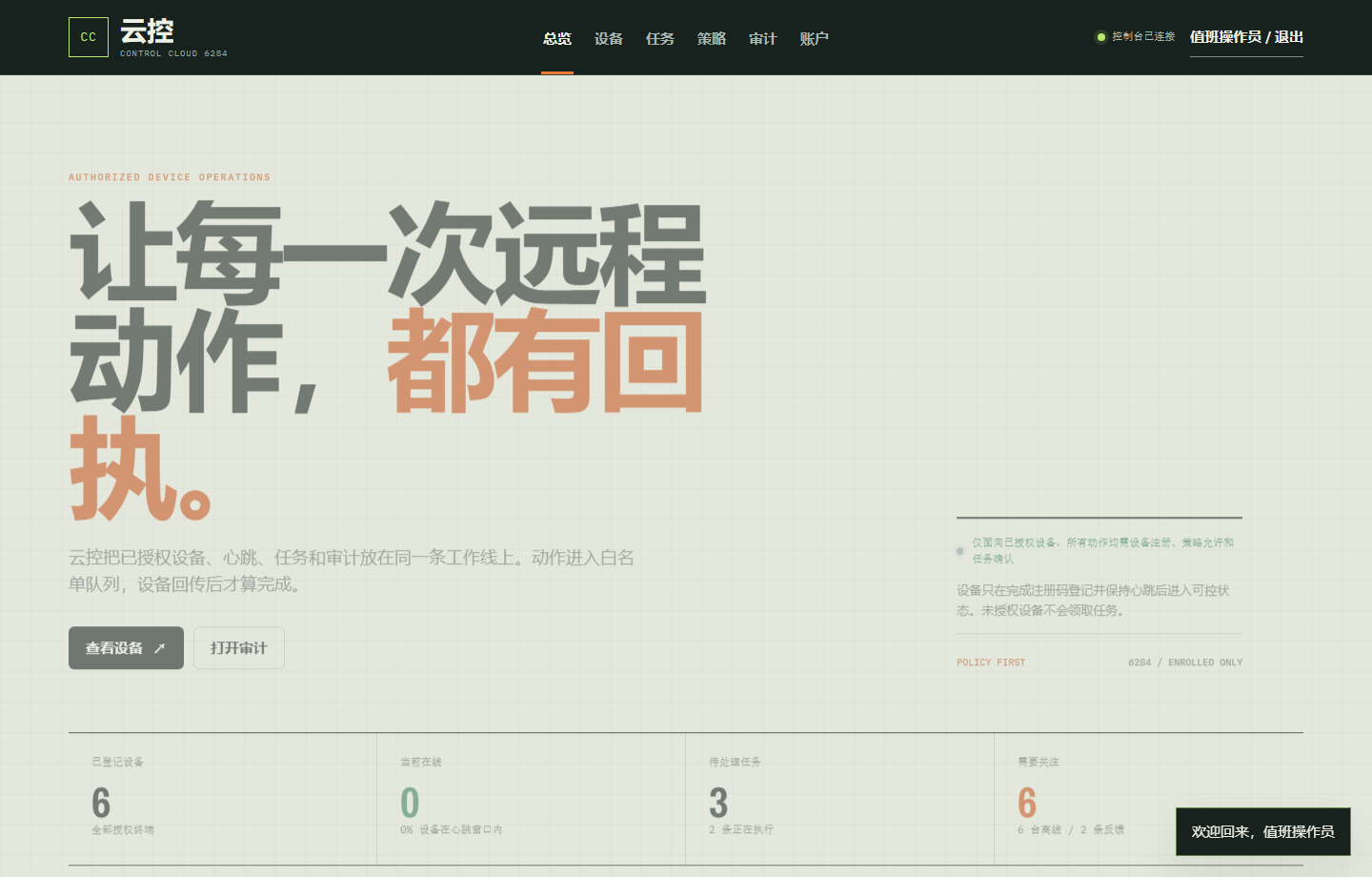The width and height of the screenshot is (1372, 877).
Task: Click the 值班操作员 / 退出 logout link
Action: (x=1246, y=37)
